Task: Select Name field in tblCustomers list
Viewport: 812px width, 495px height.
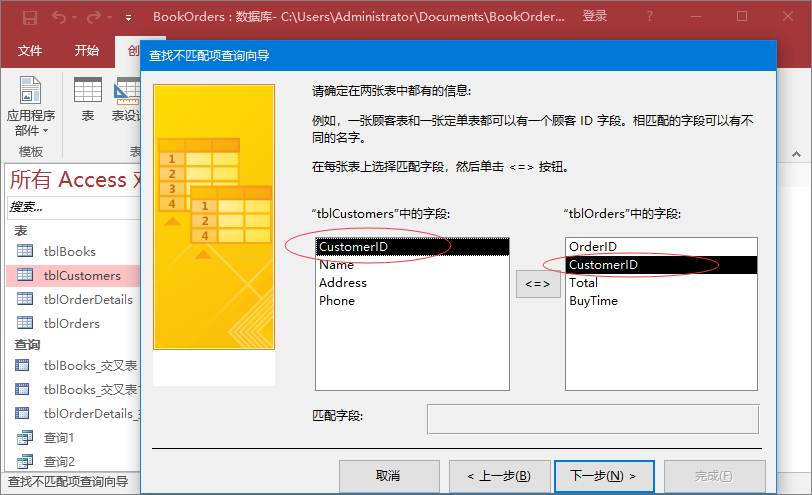Action: (x=337, y=265)
